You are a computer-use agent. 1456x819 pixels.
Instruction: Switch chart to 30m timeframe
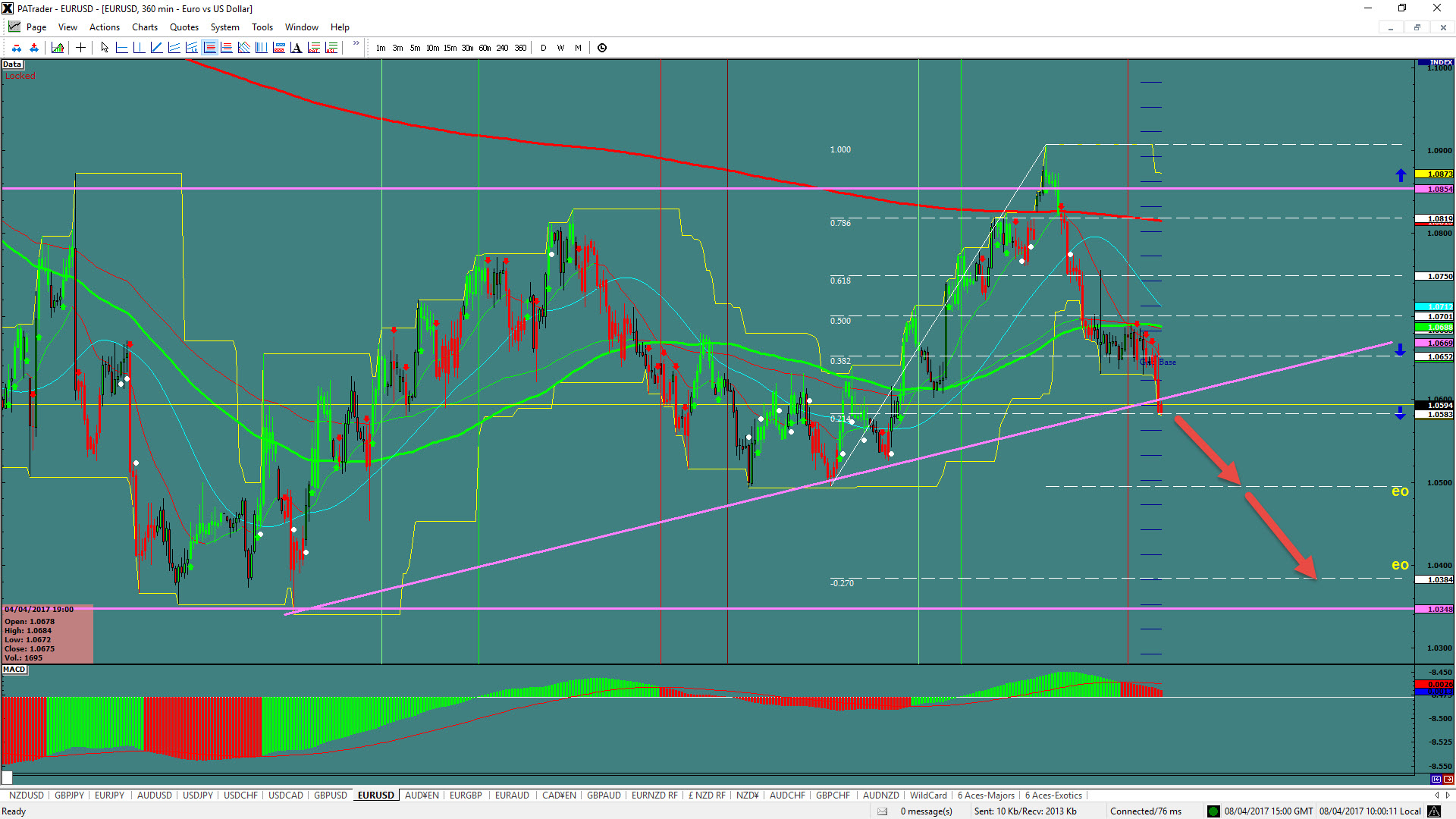click(x=467, y=48)
